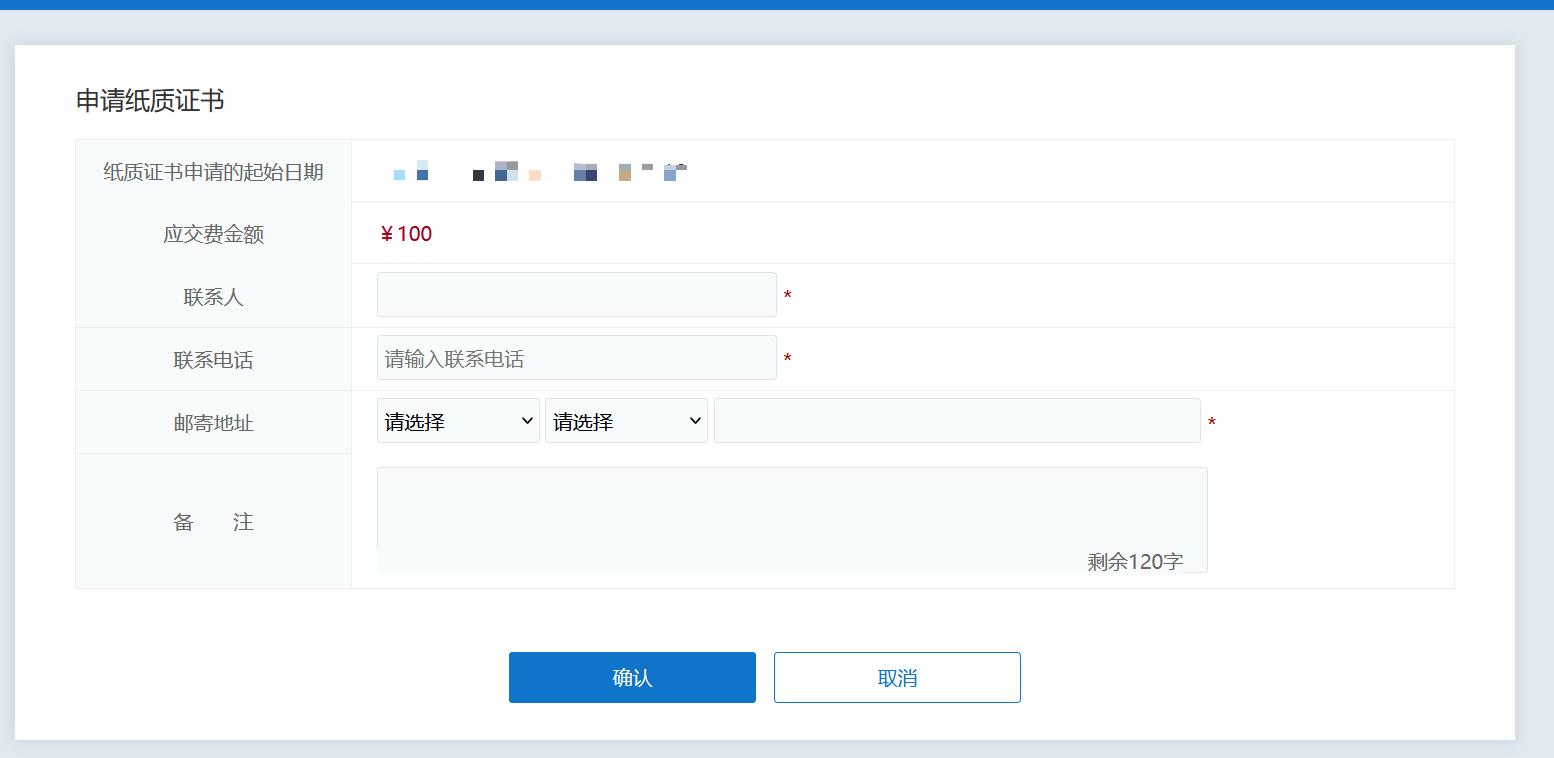Click the 取消 button
Image resolution: width=1554 pixels, height=758 pixels.
pos(897,678)
